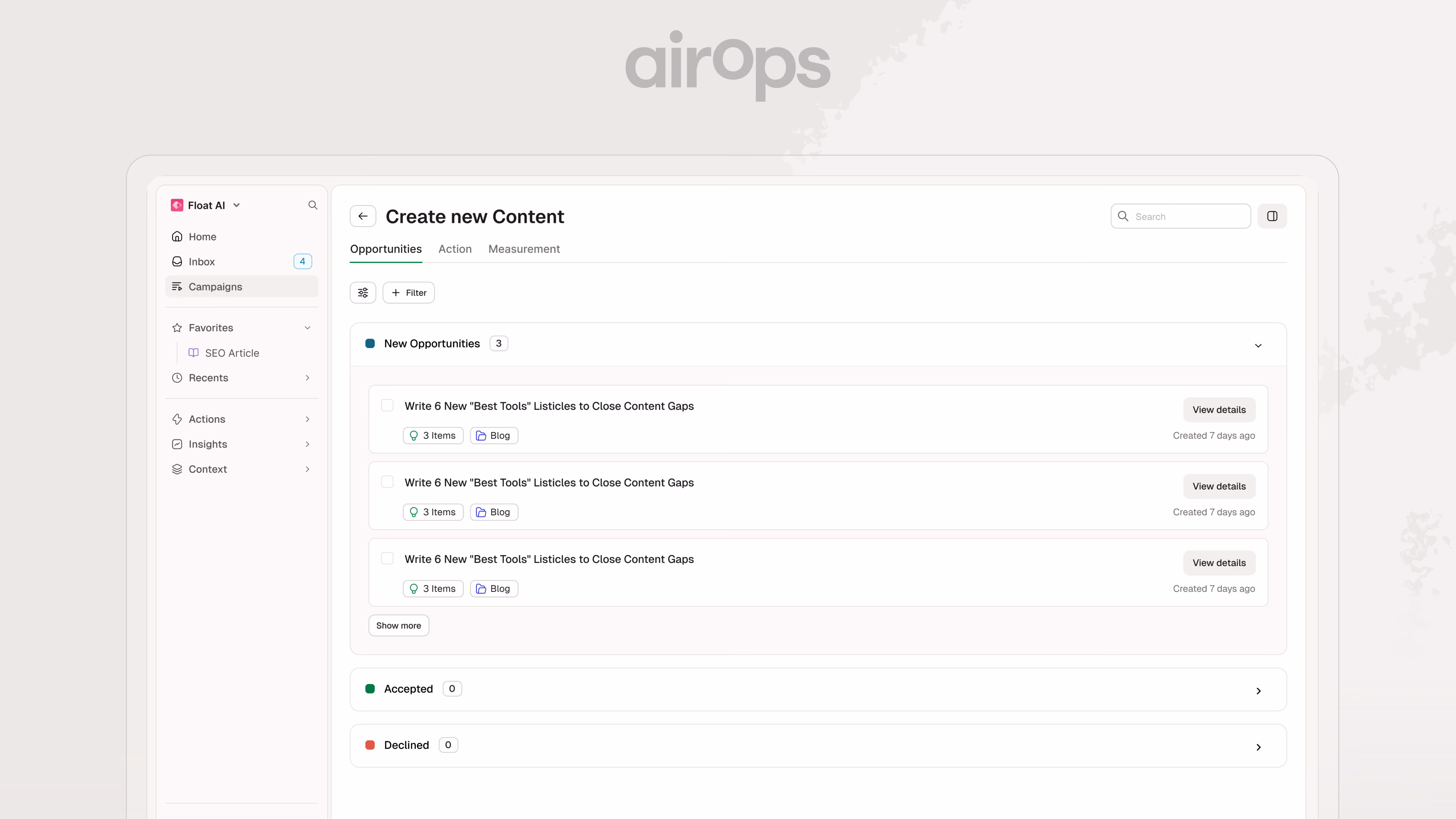Click the sidebar search magnifier icon
The height and width of the screenshot is (819, 1456).
(x=312, y=205)
